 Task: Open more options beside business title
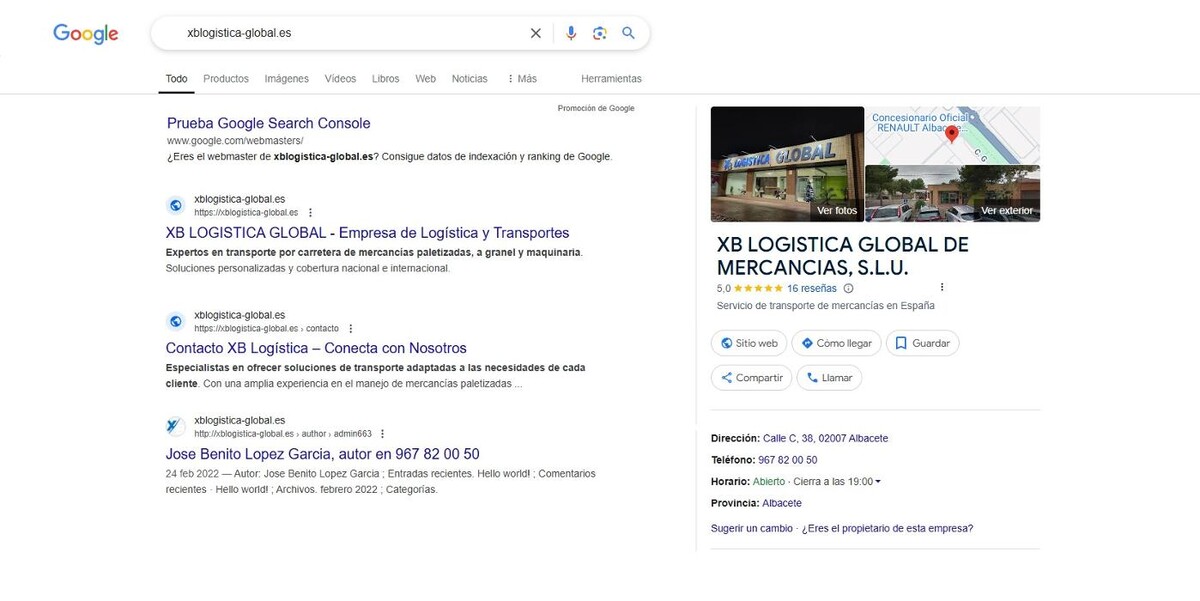942,288
